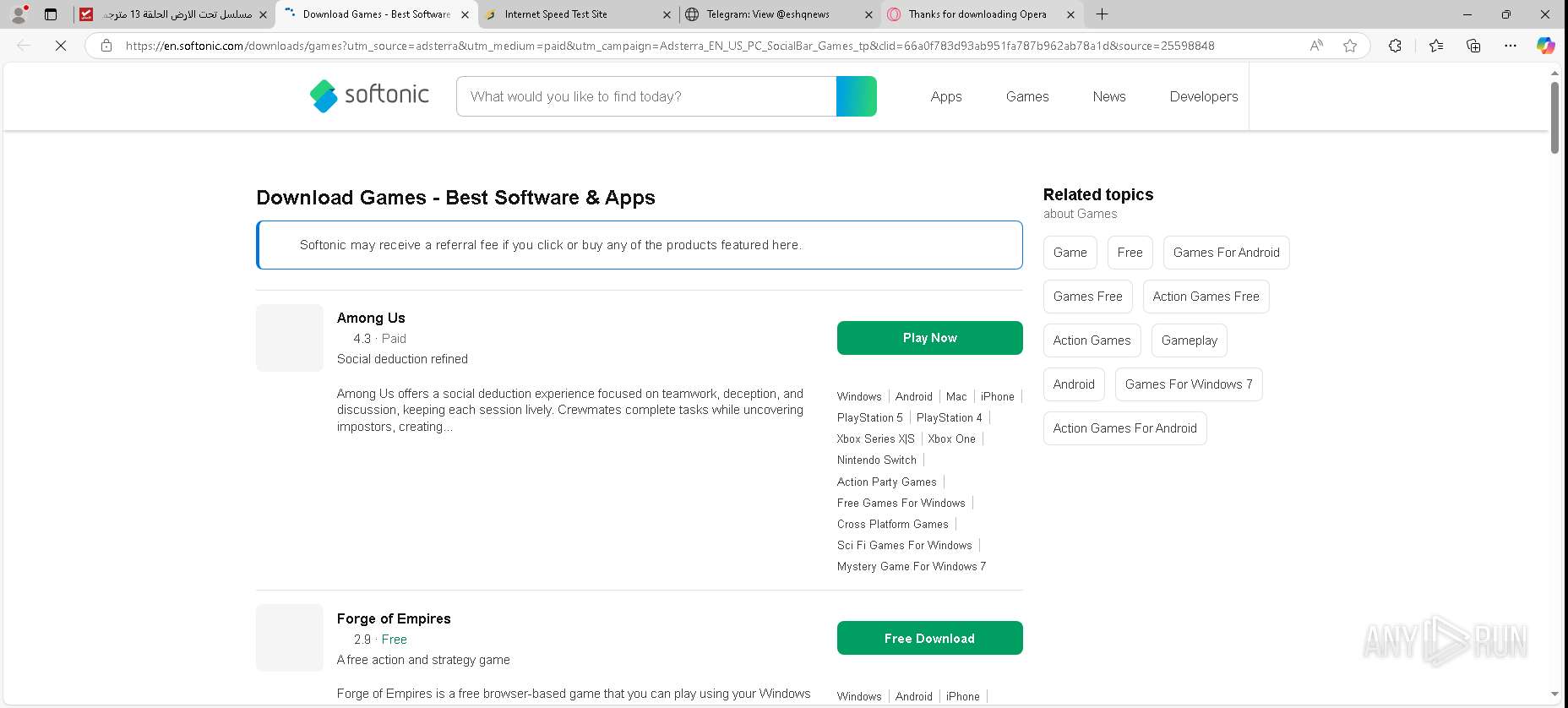Click the browser address bar URL

[x=670, y=46]
